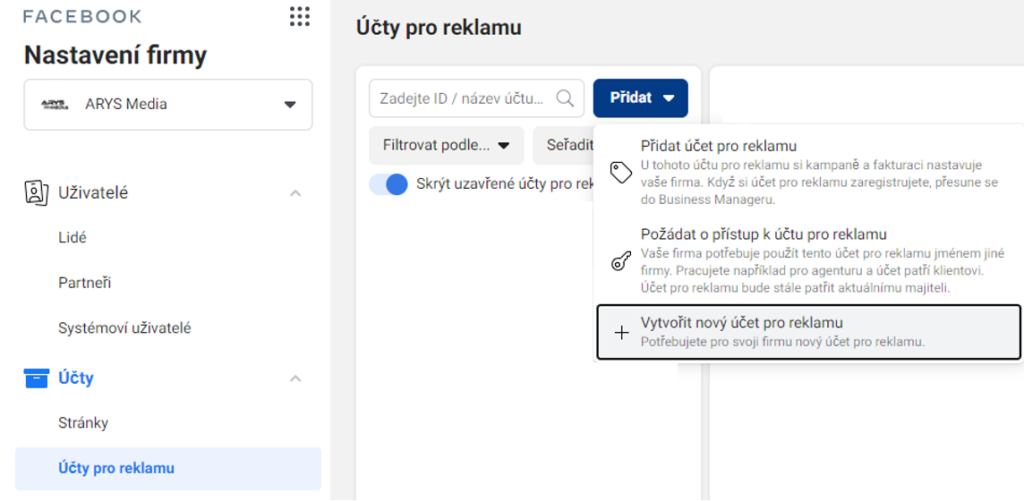Select Požádat o přístup k účtu
The image size is (1024, 501).
click(808, 261)
